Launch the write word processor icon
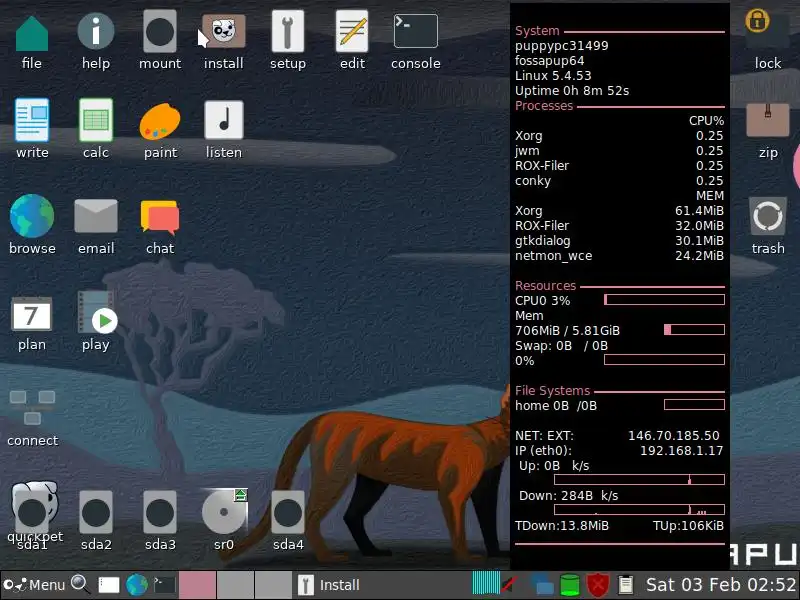The image size is (800, 600). click(x=32, y=120)
